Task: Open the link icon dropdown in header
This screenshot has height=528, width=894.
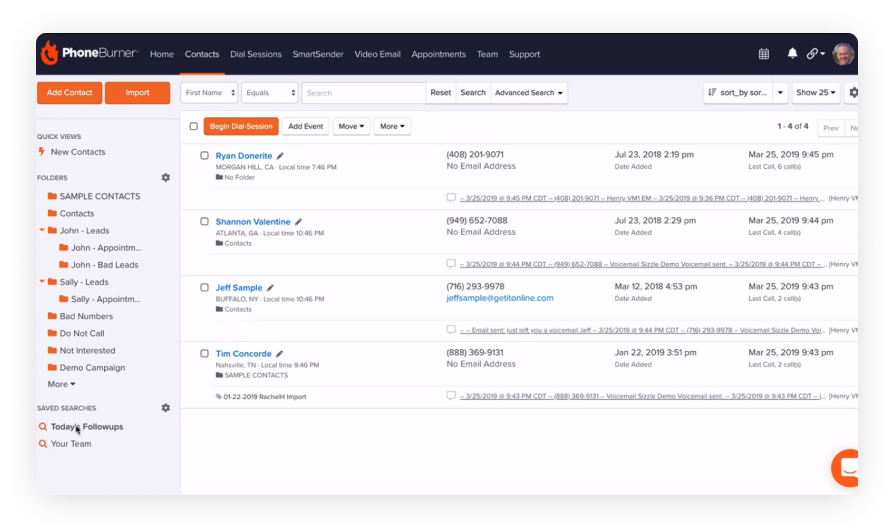Action: 815,54
